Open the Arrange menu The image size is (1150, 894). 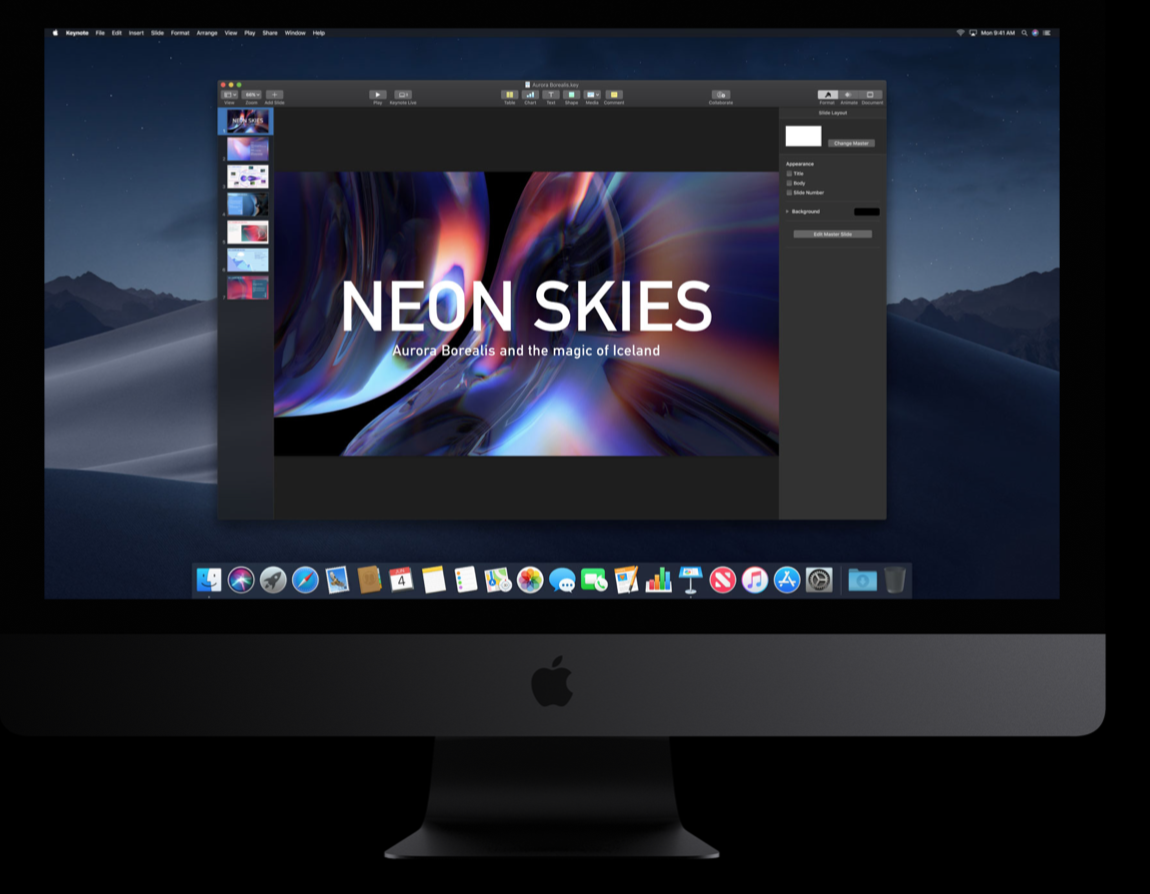tap(207, 33)
